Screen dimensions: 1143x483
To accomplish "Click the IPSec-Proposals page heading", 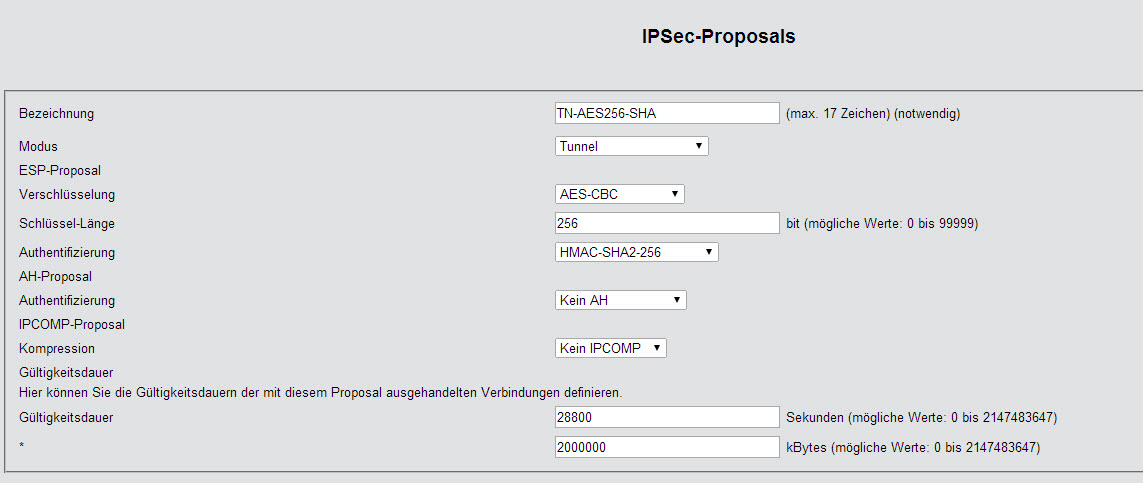I will [718, 37].
